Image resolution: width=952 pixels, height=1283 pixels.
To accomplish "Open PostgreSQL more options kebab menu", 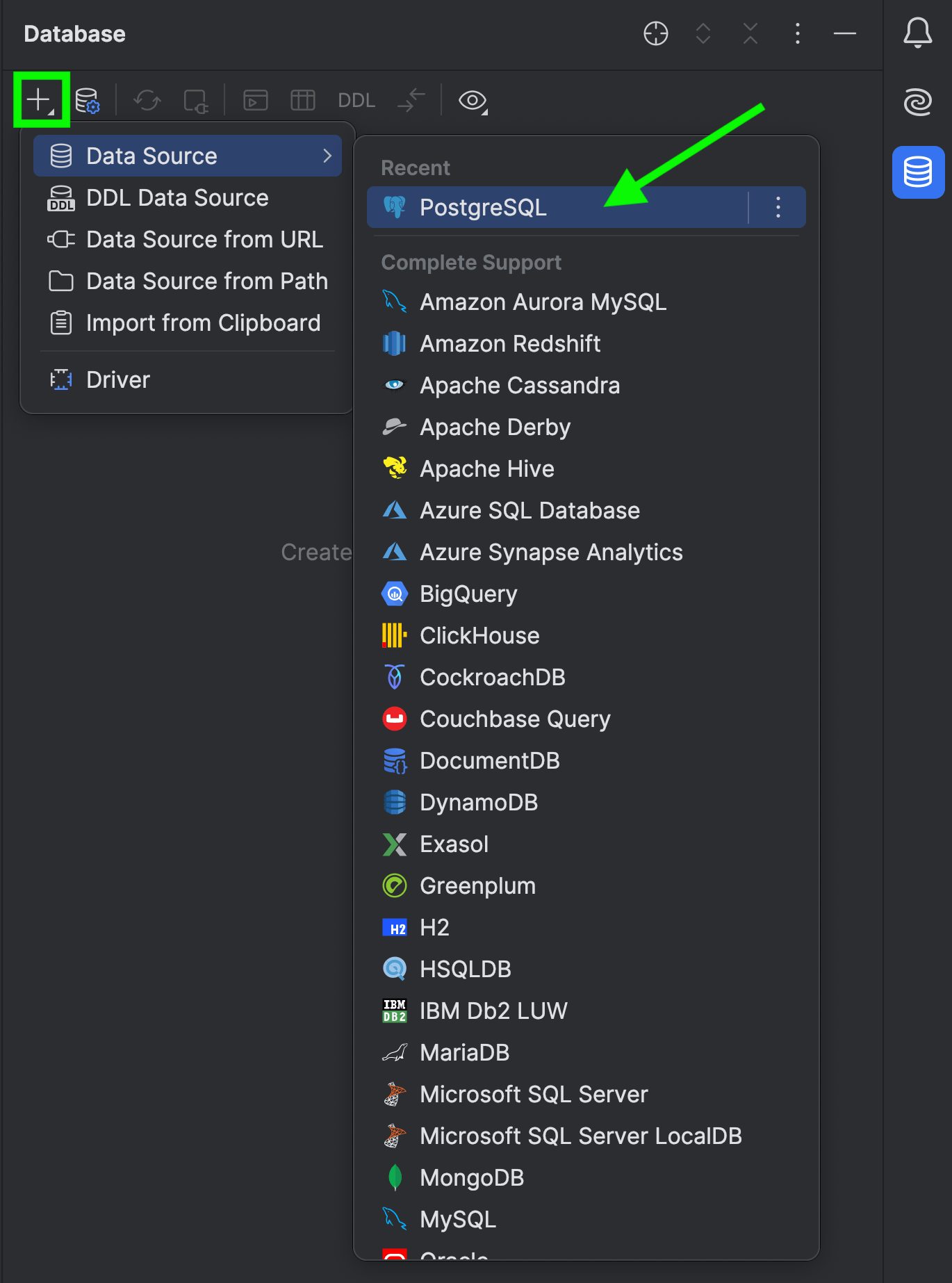I will (778, 207).
